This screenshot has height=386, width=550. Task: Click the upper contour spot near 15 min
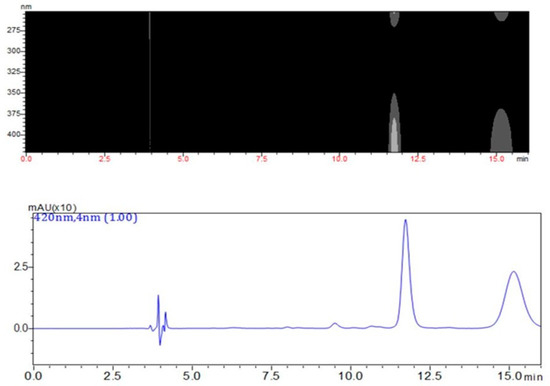click(501, 16)
